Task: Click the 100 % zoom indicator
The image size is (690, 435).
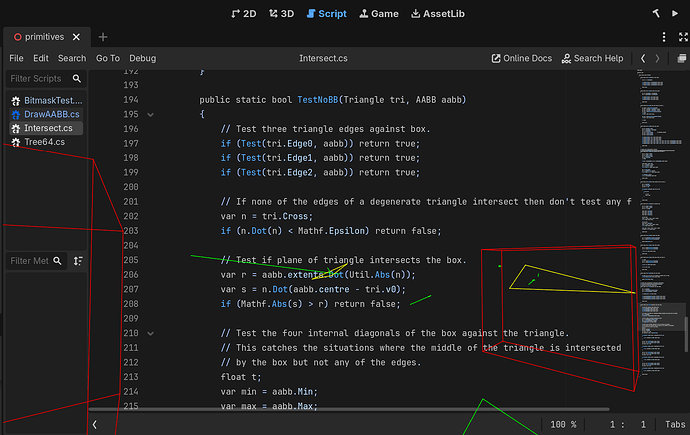Action: 563,424
